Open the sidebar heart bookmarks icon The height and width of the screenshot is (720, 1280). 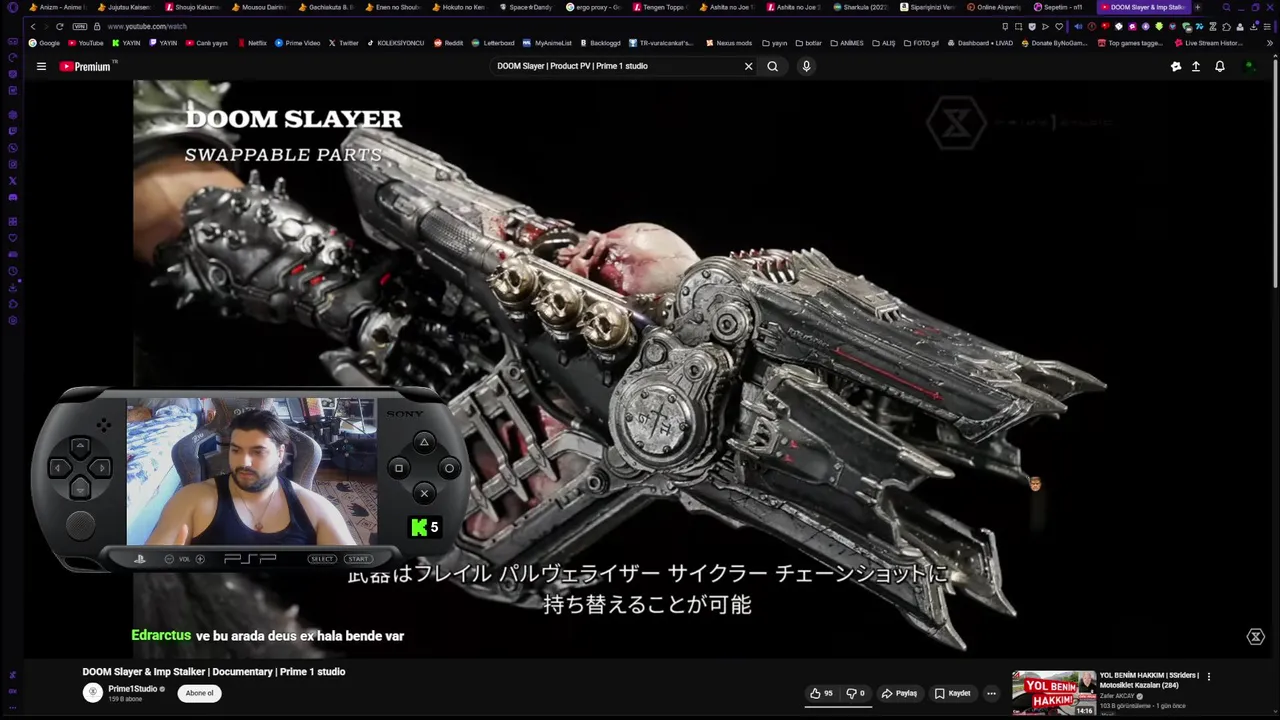(x=12, y=237)
